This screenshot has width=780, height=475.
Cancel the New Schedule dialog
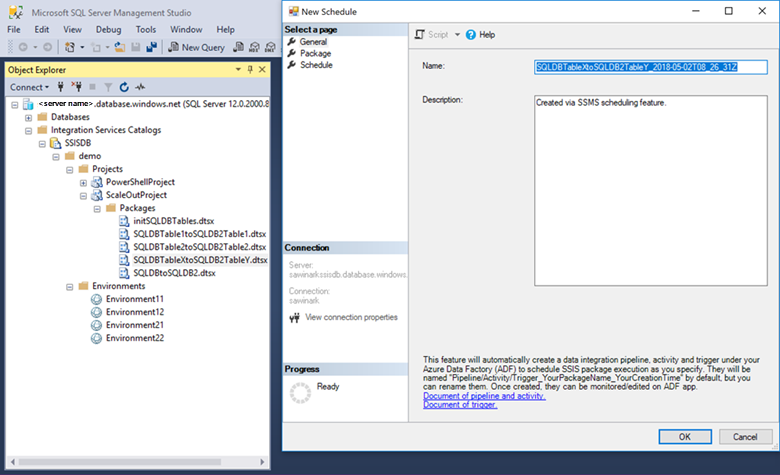(745, 437)
